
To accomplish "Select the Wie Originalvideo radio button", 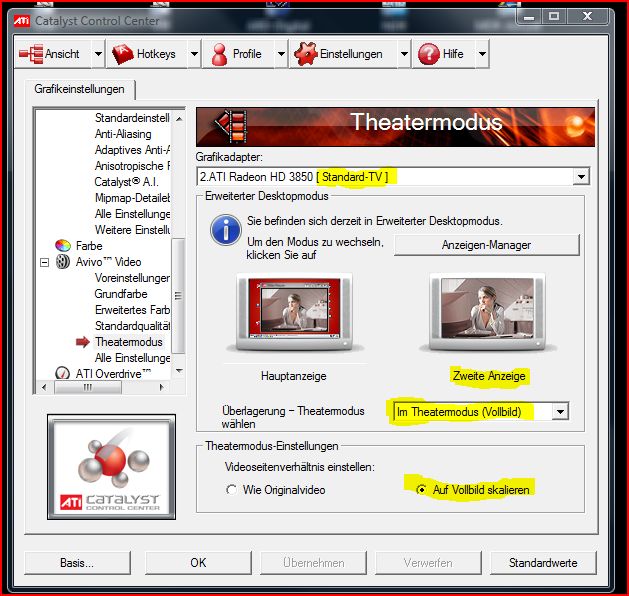I will 231,490.
